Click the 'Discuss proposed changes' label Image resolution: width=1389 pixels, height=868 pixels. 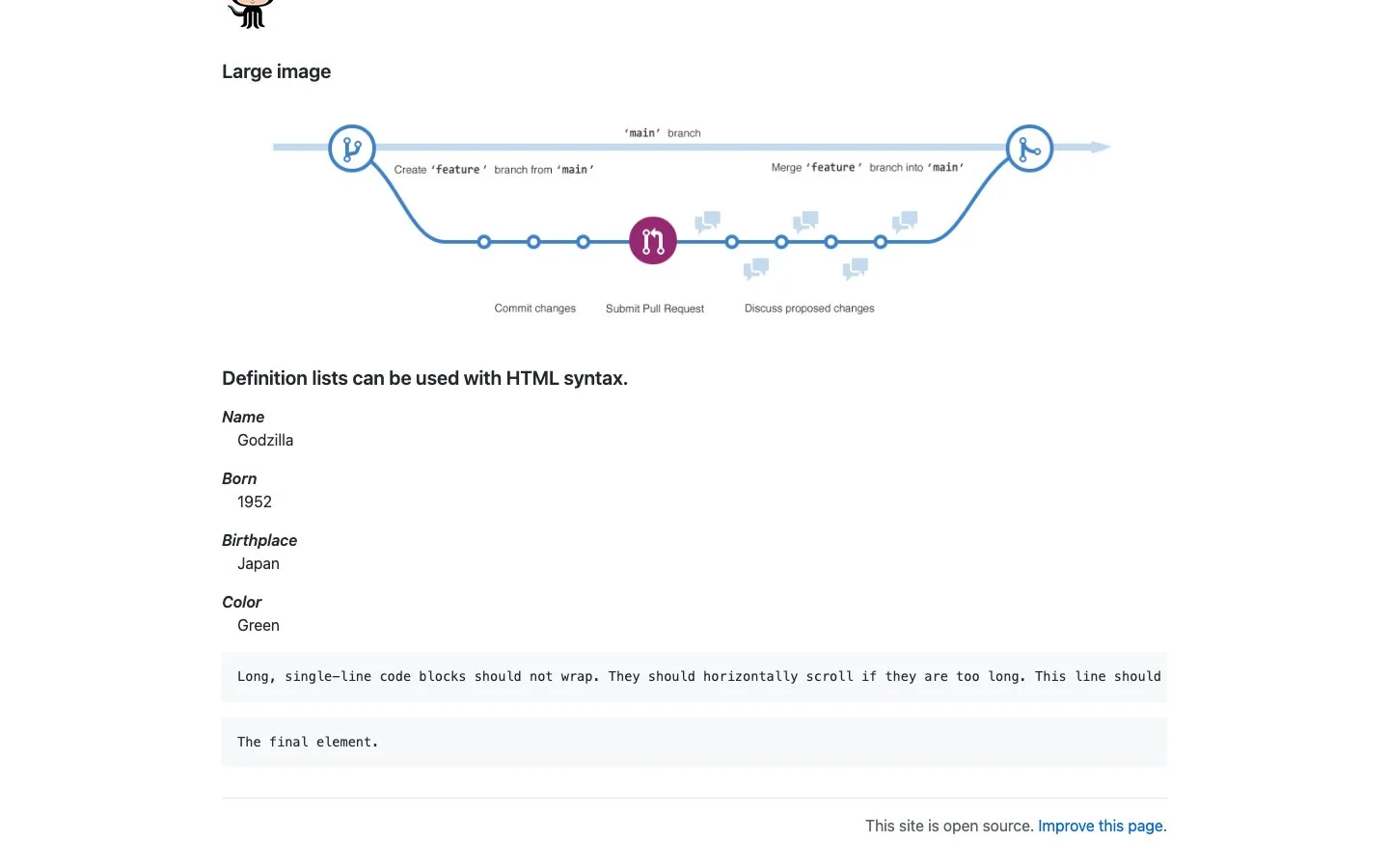point(809,309)
